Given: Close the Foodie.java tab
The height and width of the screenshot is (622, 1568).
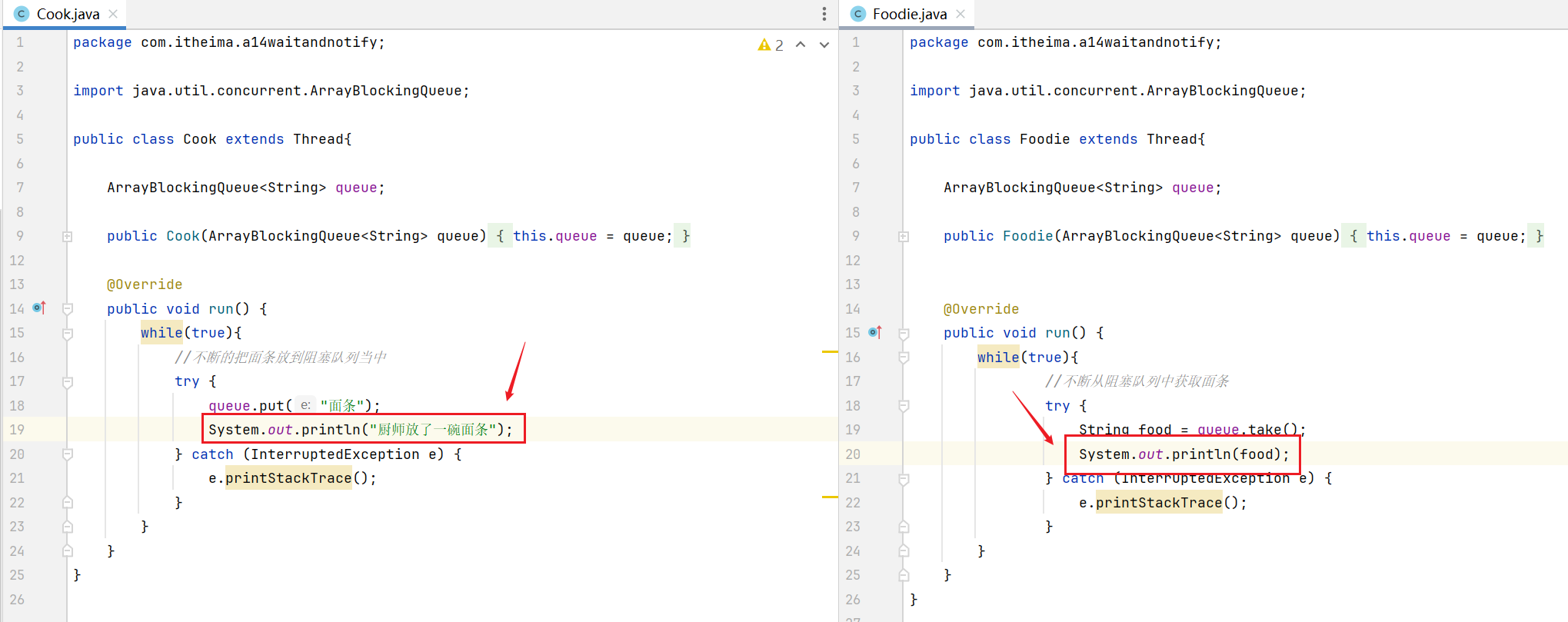Looking at the screenshot, I should (x=960, y=14).
